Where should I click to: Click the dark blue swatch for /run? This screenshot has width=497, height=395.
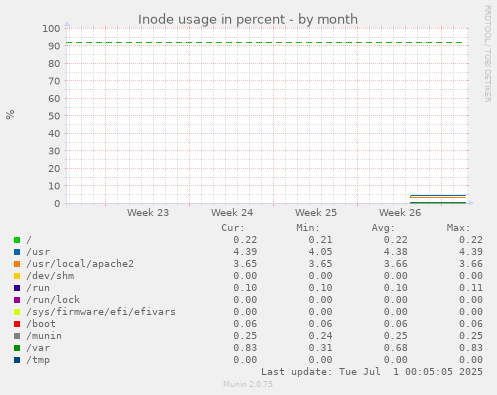17,288
